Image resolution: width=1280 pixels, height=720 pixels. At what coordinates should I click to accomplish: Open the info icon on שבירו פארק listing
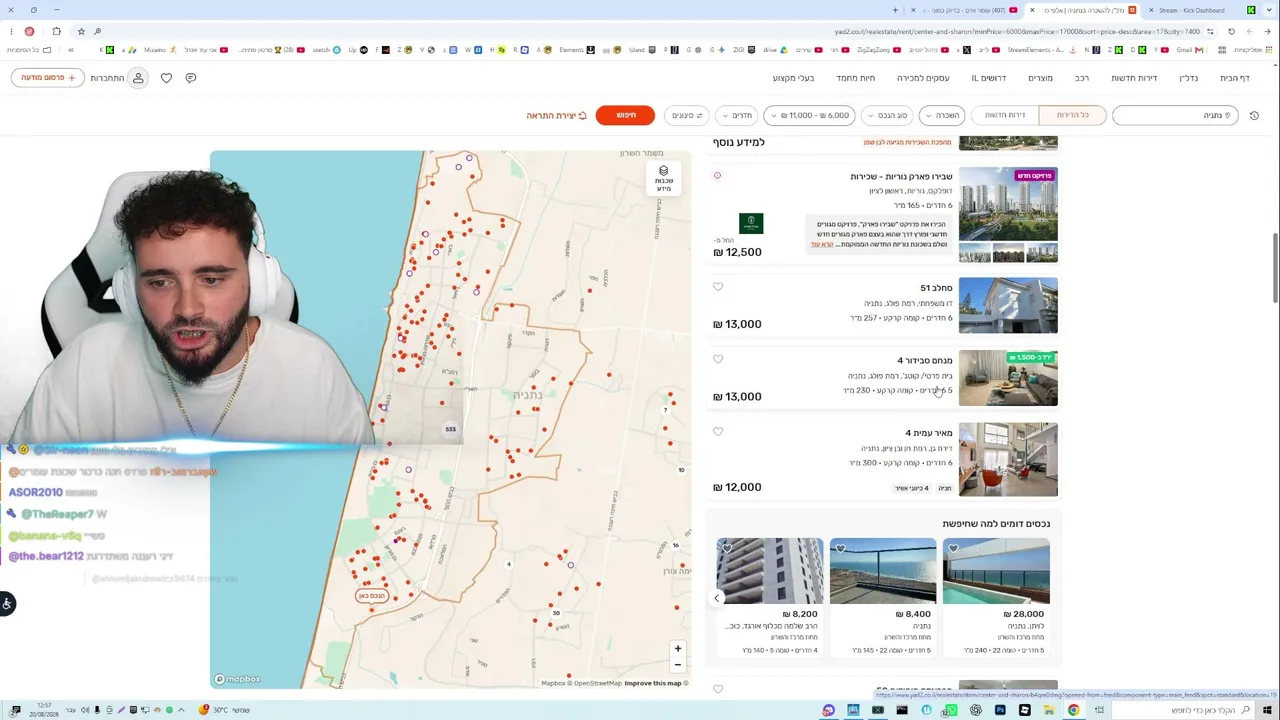(x=717, y=176)
